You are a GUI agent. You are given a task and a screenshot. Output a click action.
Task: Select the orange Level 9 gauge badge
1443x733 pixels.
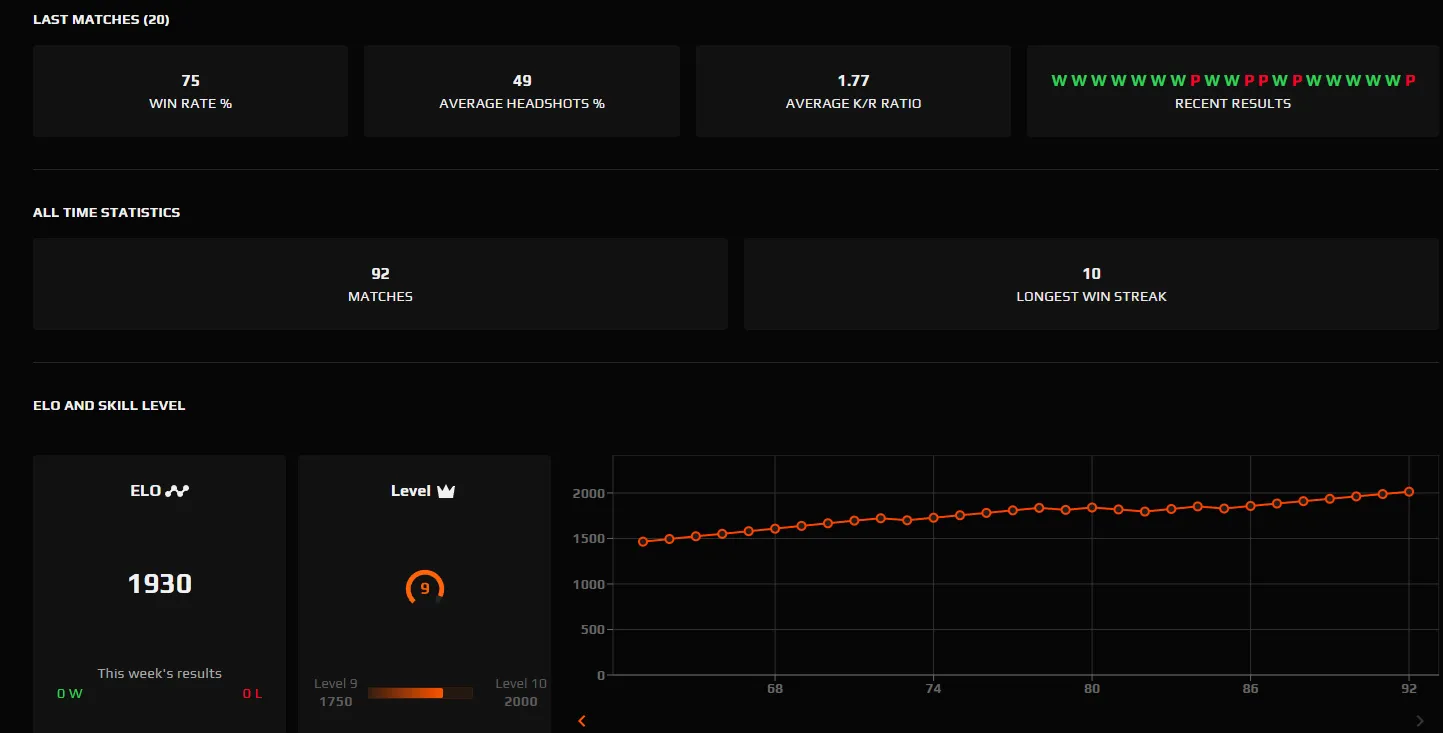pyautogui.click(x=423, y=588)
